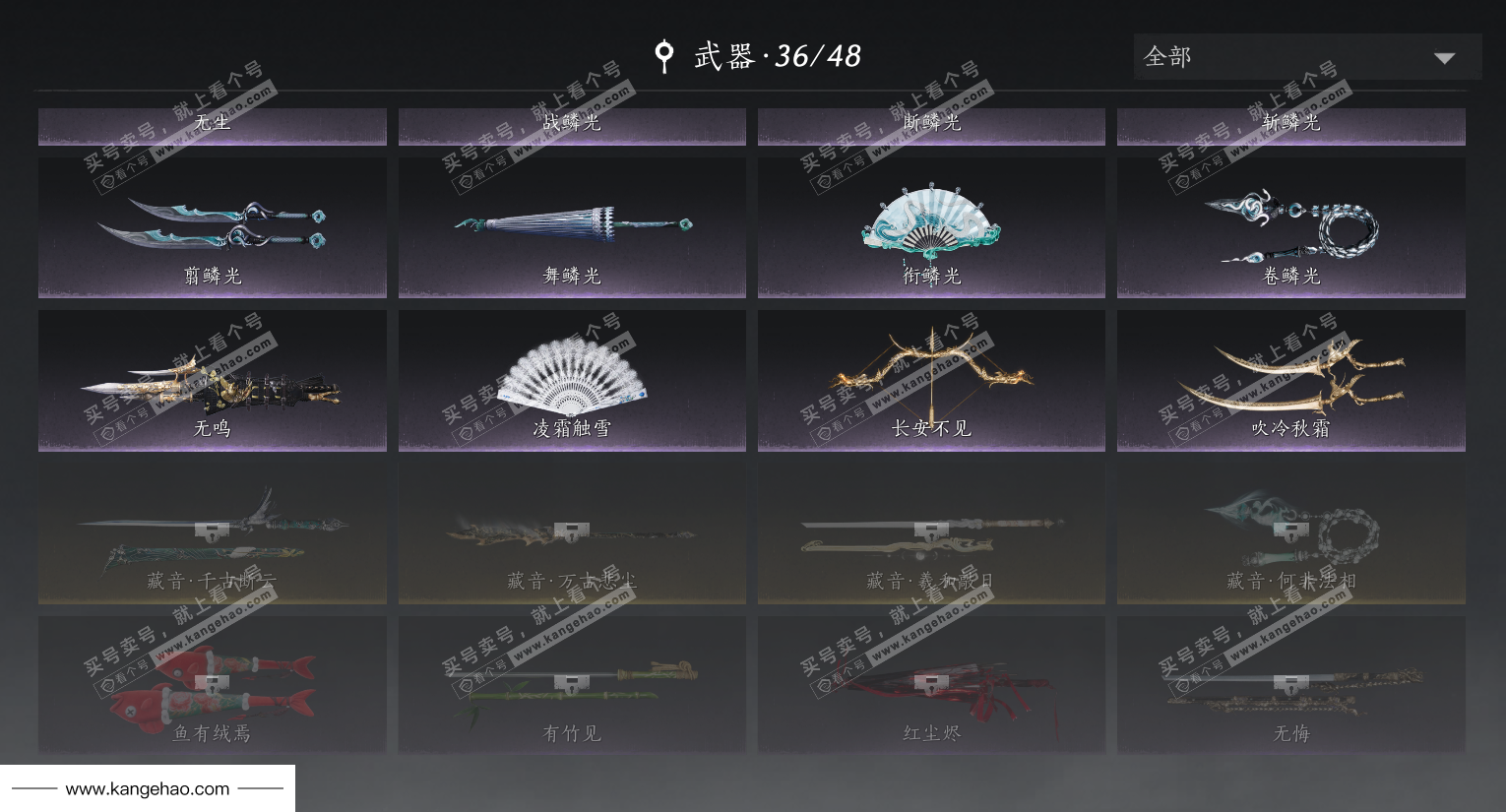Choose the 凌霜触雪 white fan
Image resolution: width=1506 pixels, height=812 pixels.
click(572, 381)
